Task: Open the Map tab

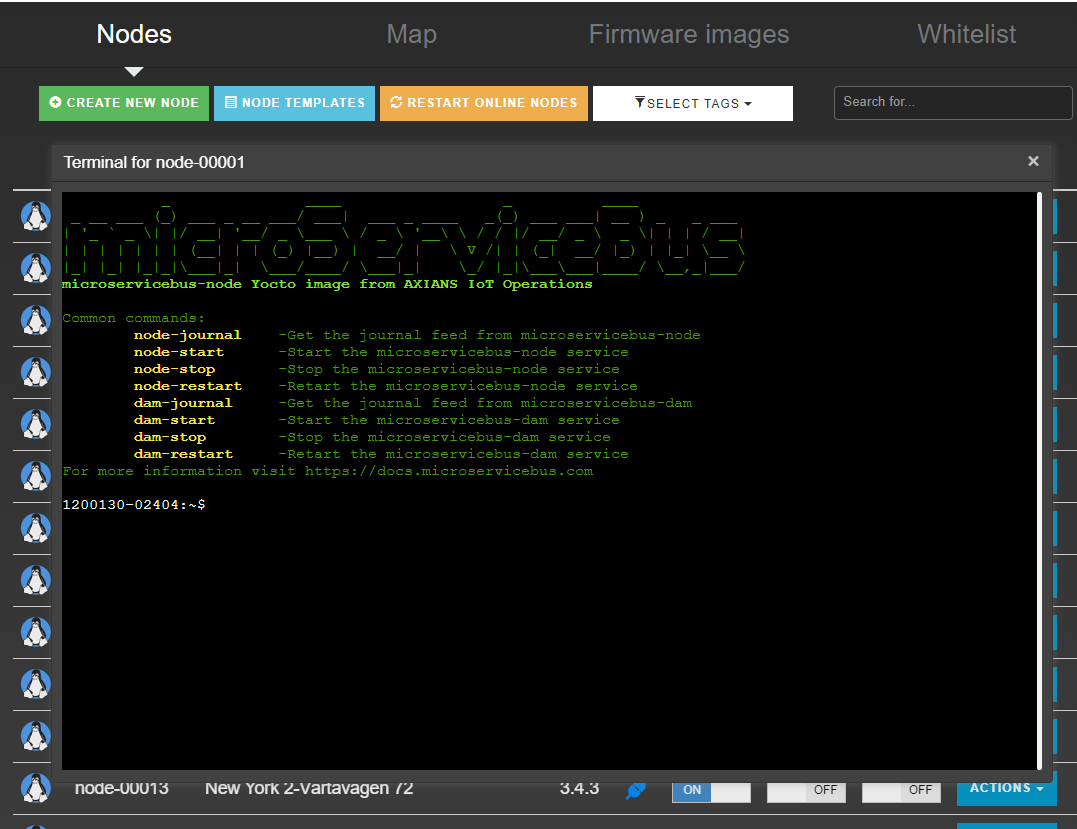Action: coord(411,34)
